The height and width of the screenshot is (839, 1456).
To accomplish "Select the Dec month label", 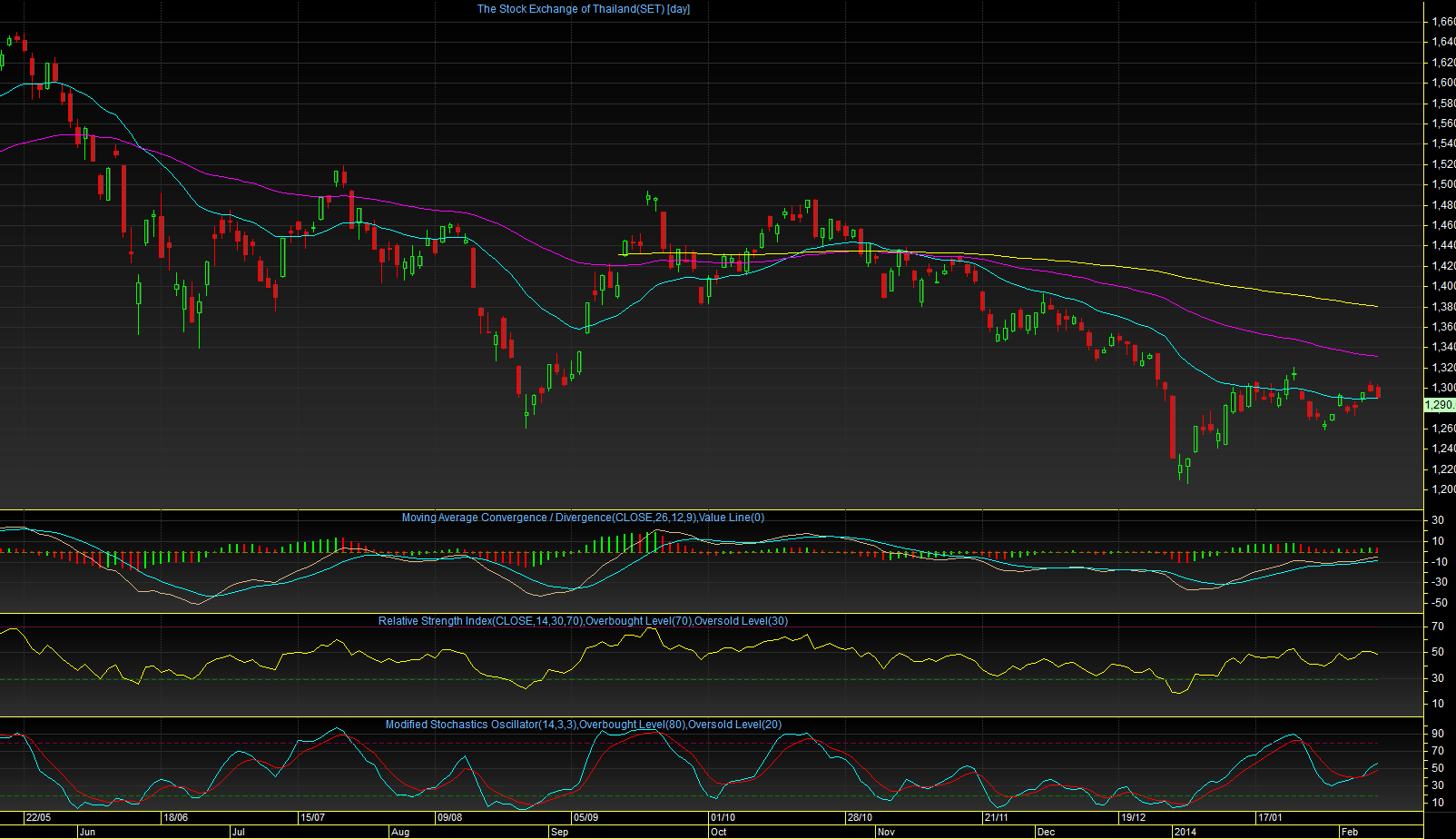I will click(x=1046, y=832).
